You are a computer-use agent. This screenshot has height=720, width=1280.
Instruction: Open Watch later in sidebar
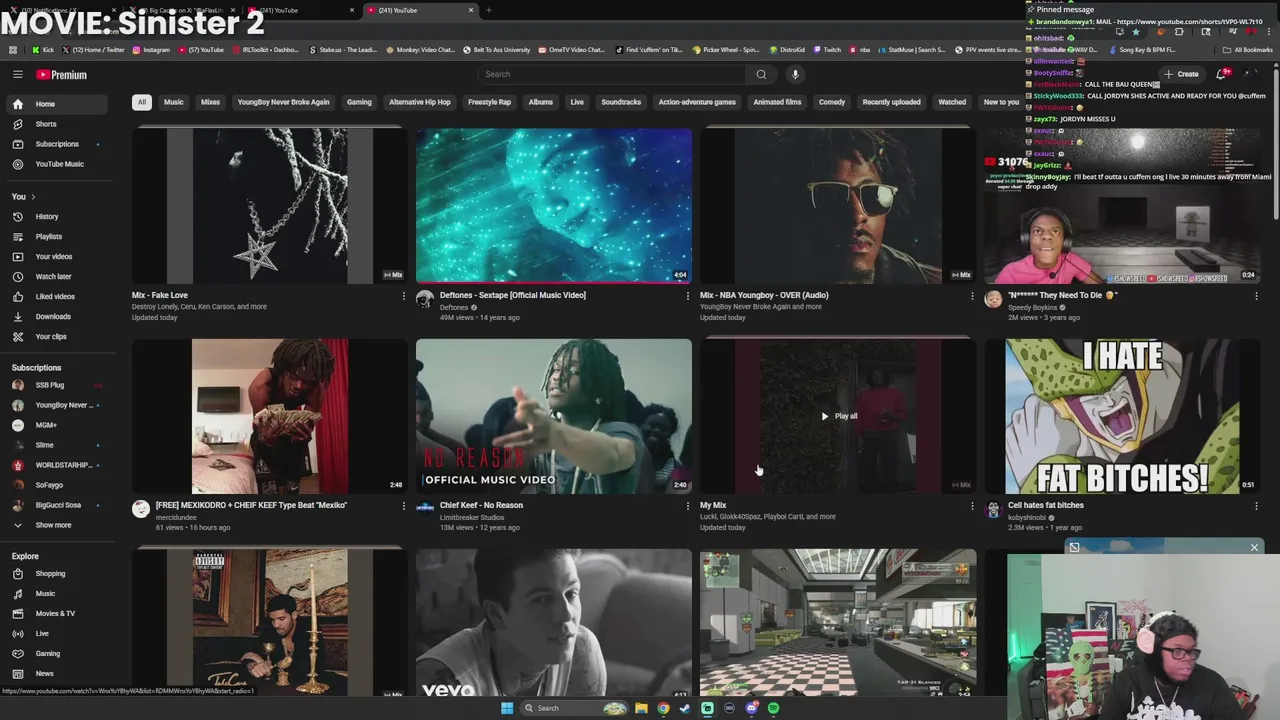coord(58,276)
